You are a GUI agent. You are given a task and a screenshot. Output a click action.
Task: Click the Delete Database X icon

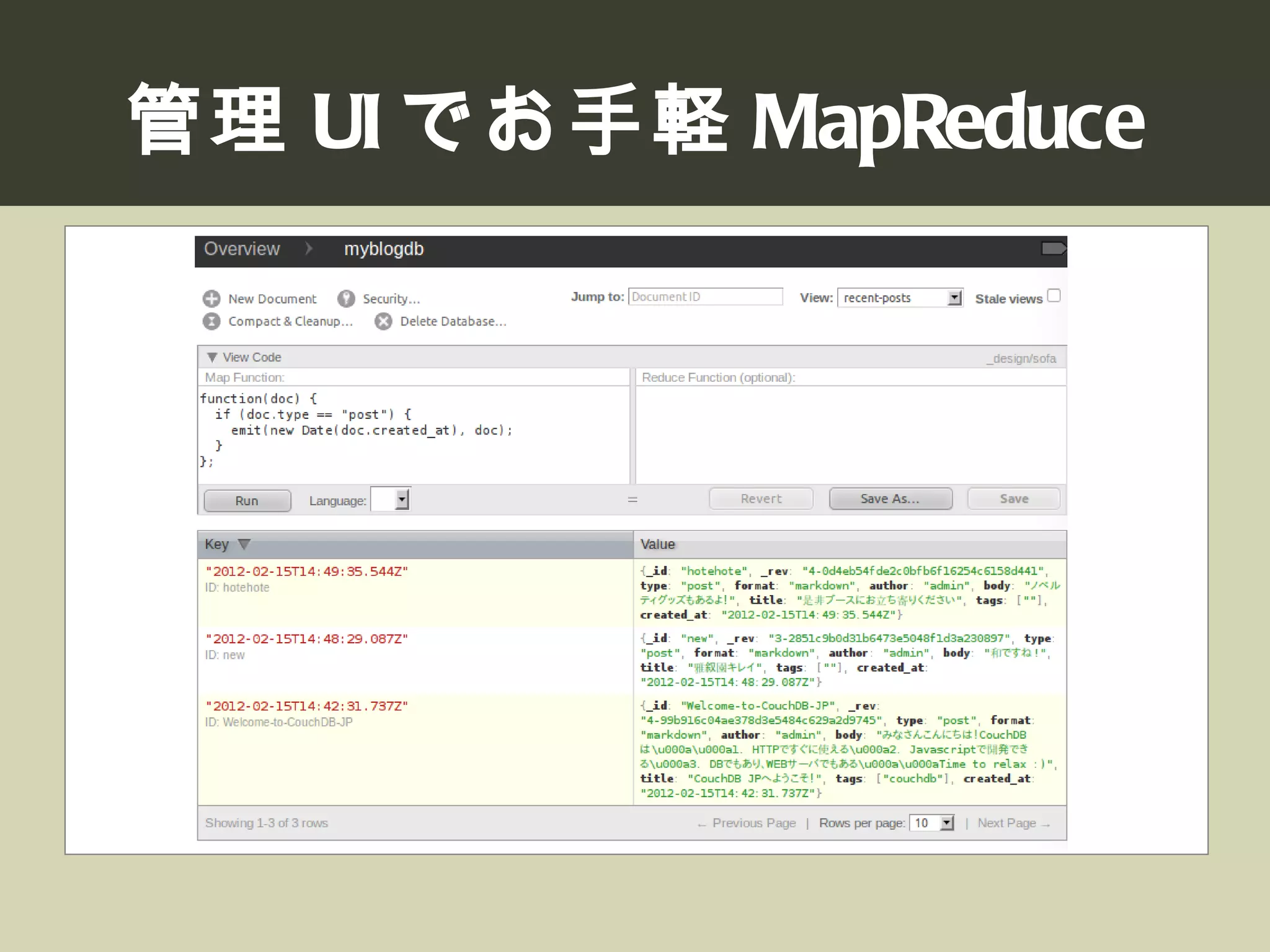[383, 321]
